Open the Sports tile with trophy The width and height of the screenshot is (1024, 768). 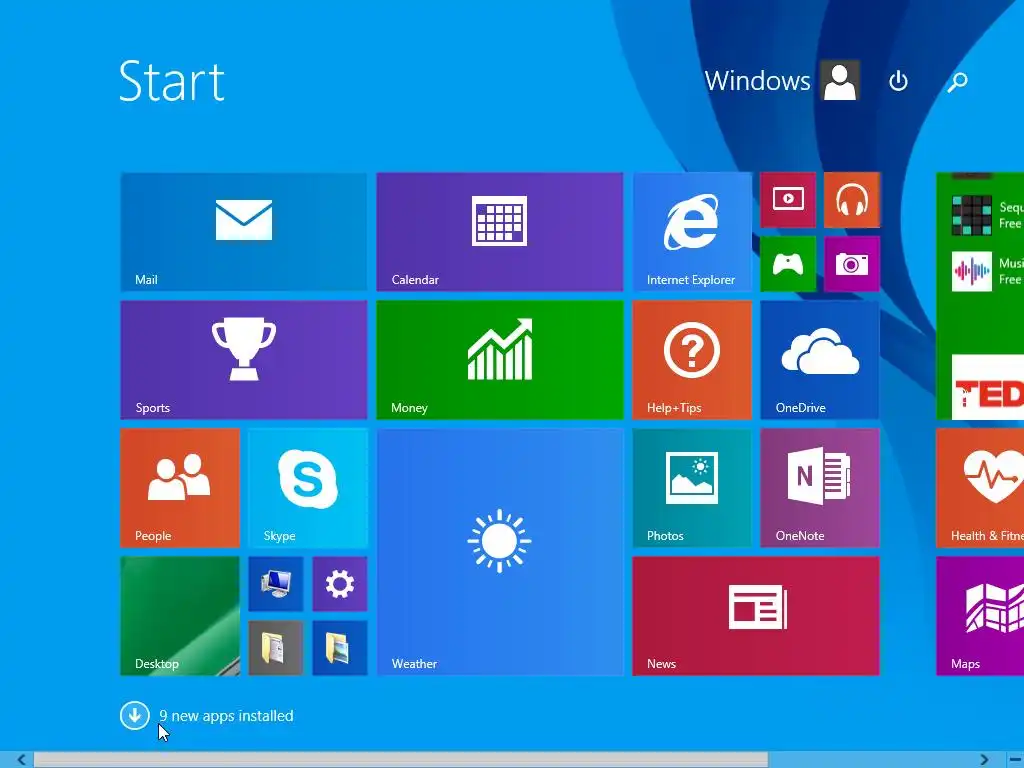244,360
